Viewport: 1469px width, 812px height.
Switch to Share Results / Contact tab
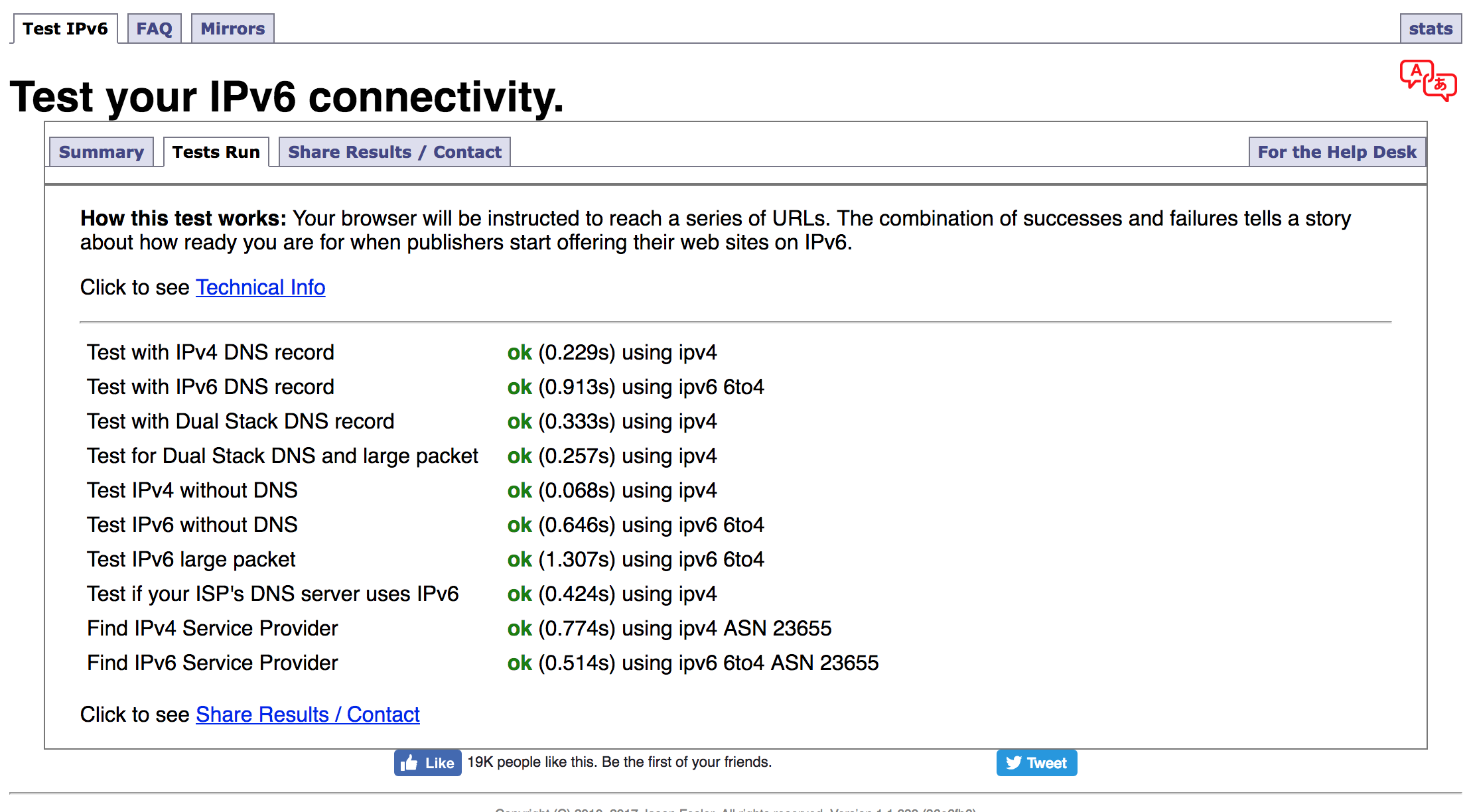point(394,152)
